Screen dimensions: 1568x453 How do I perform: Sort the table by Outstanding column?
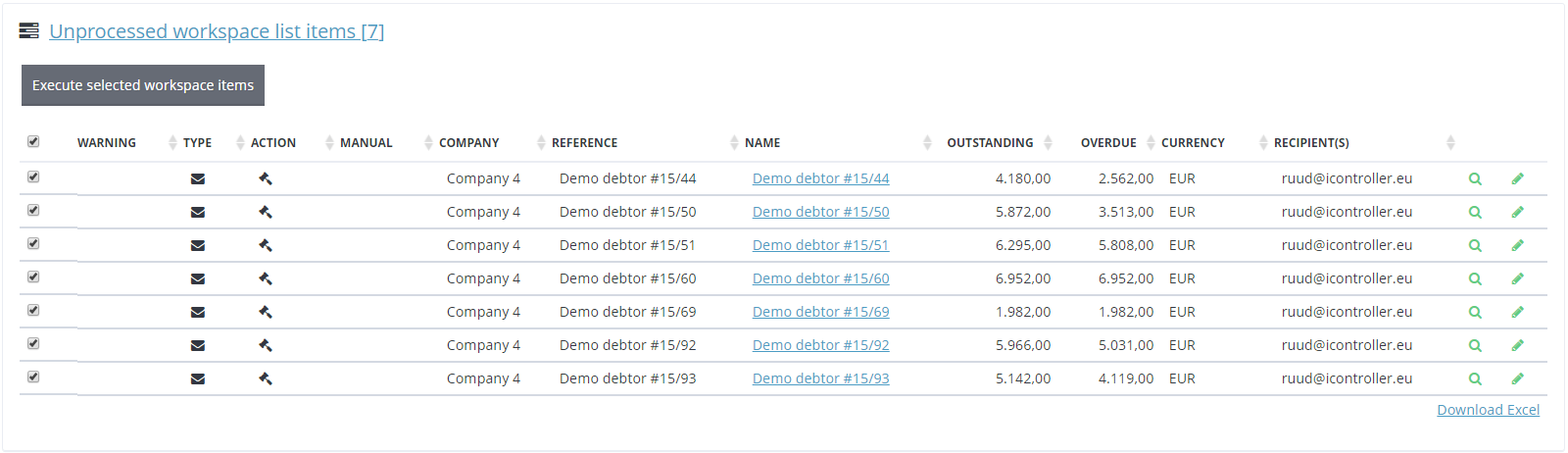(x=990, y=143)
